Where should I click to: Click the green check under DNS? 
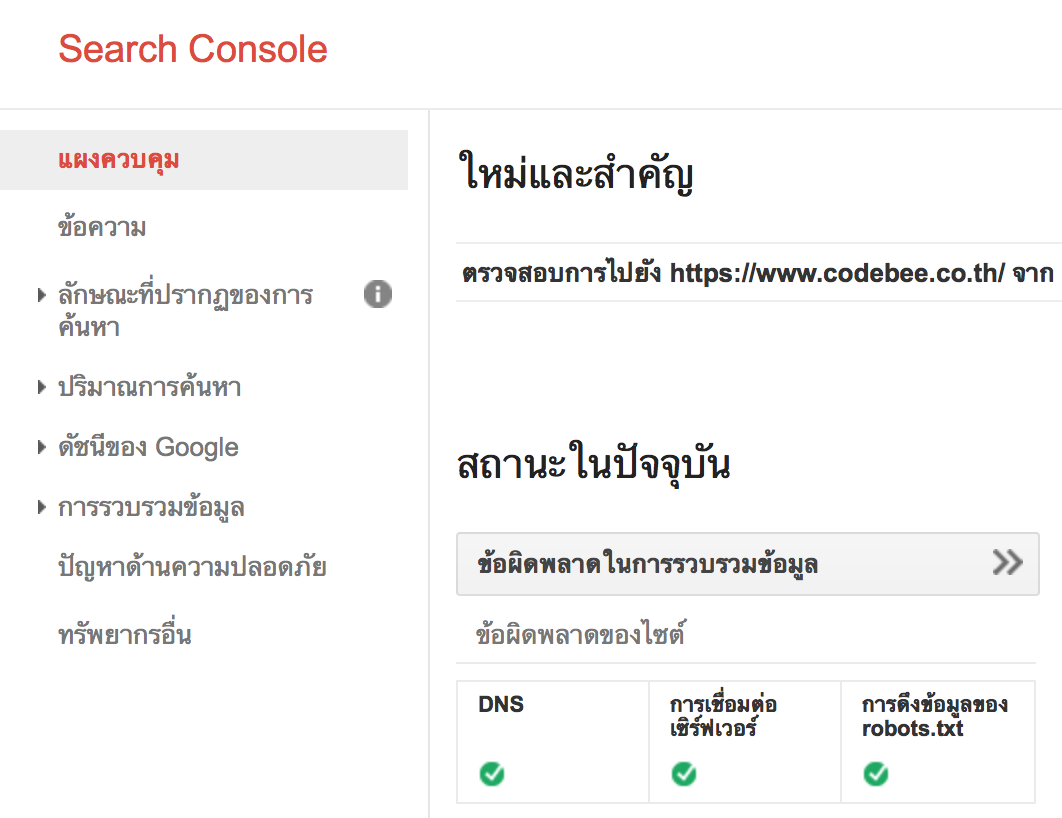coord(492,773)
